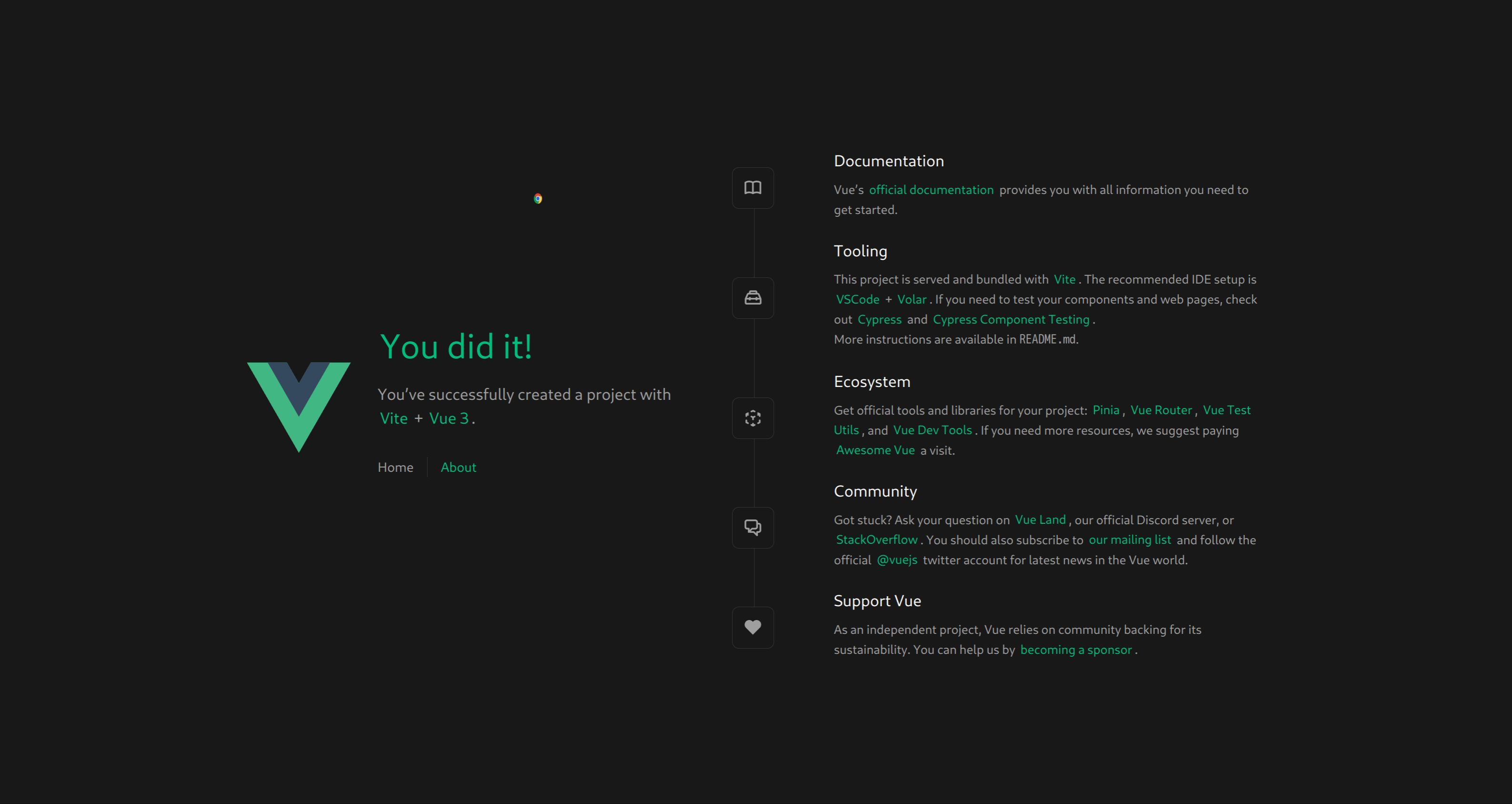This screenshot has height=804, width=1512.
Task: Open the VSCode link
Action: click(857, 300)
